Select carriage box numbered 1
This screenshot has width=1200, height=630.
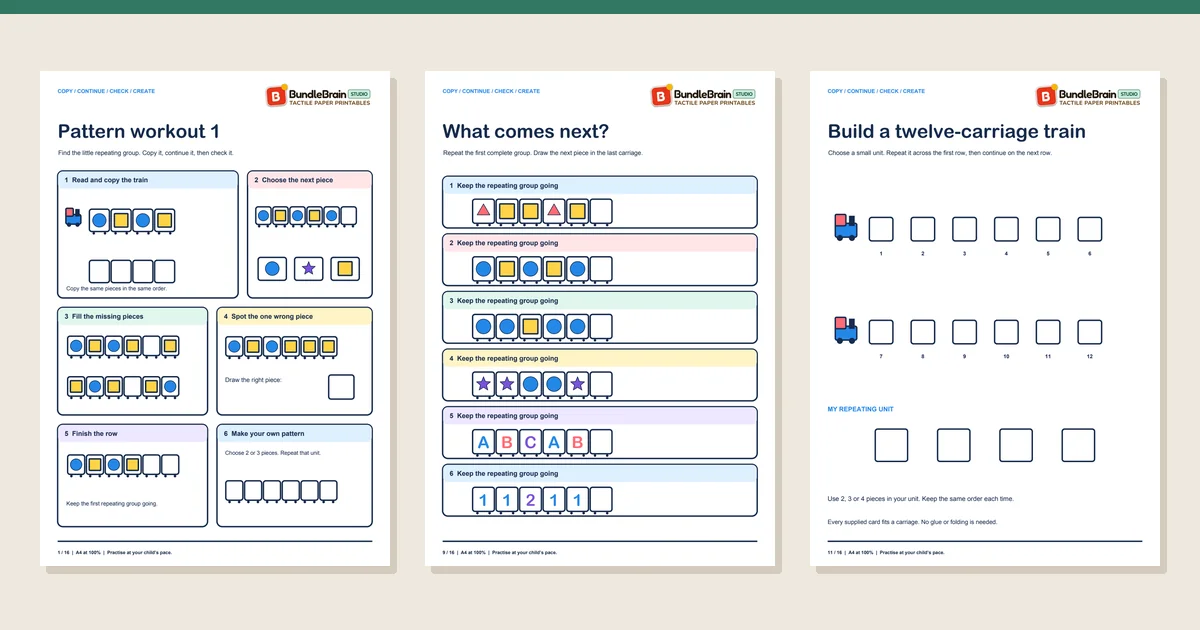pos(881,229)
